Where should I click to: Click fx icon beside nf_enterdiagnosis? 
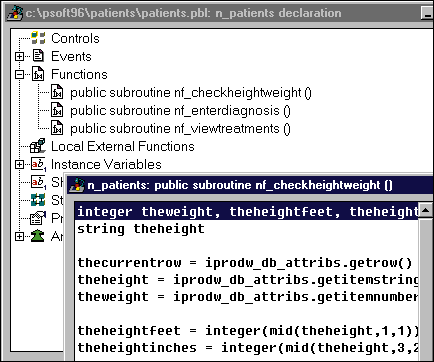57,110
